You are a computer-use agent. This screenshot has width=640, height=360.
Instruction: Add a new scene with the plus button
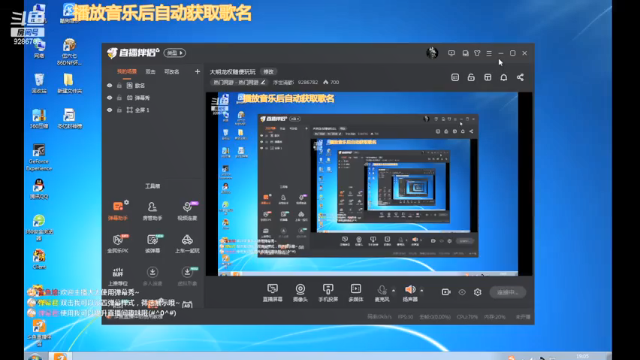pos(197,71)
